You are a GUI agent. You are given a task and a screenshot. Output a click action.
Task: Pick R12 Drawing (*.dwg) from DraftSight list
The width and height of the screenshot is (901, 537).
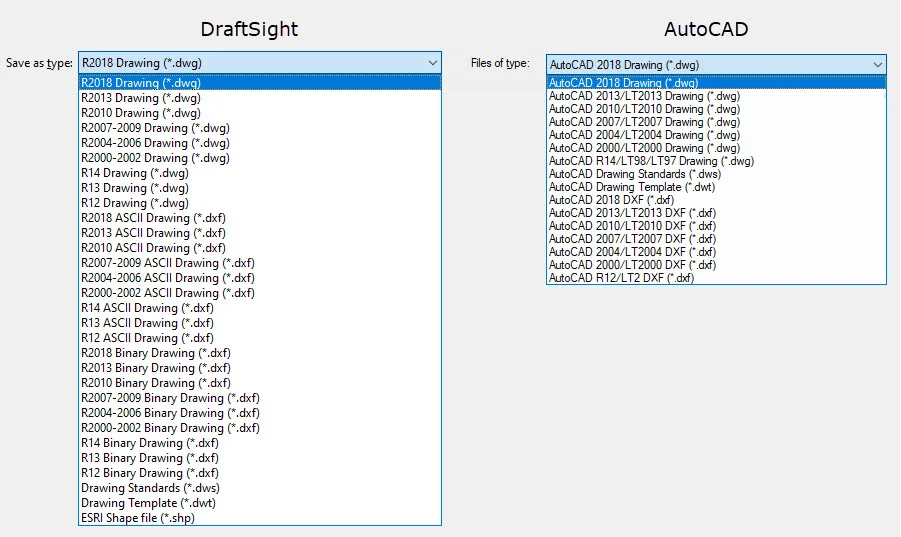click(x=134, y=203)
